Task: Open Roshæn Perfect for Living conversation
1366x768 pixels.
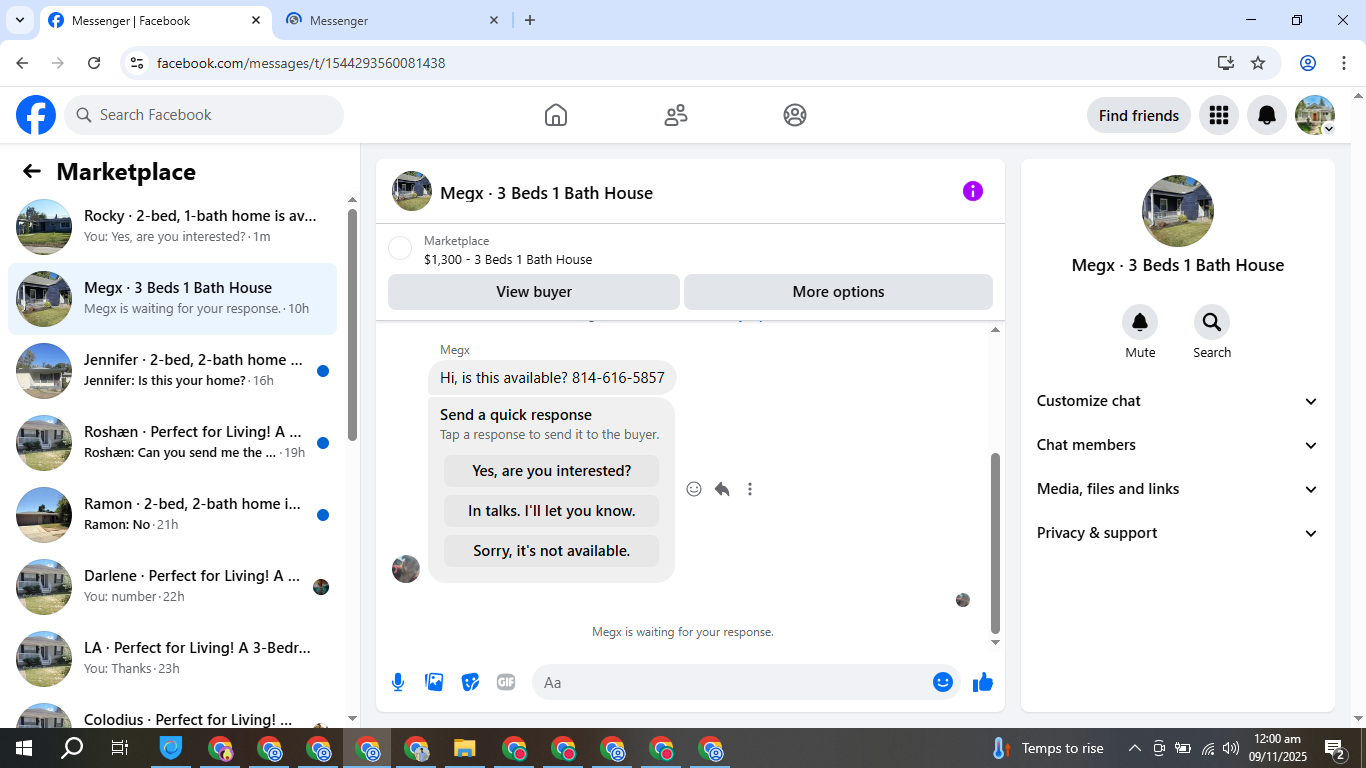Action: 172,443
